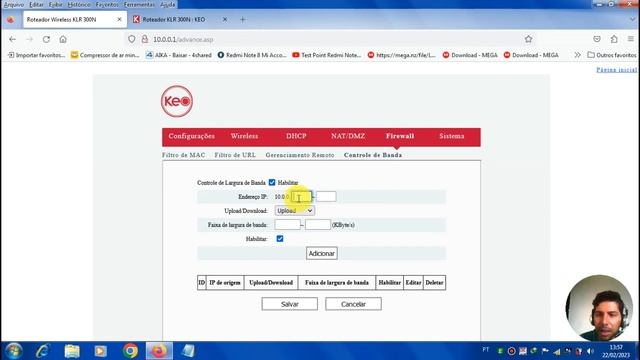This screenshot has height=360, width=640.
Task: Switch to Firefox in the taskbar
Action: click(159, 351)
